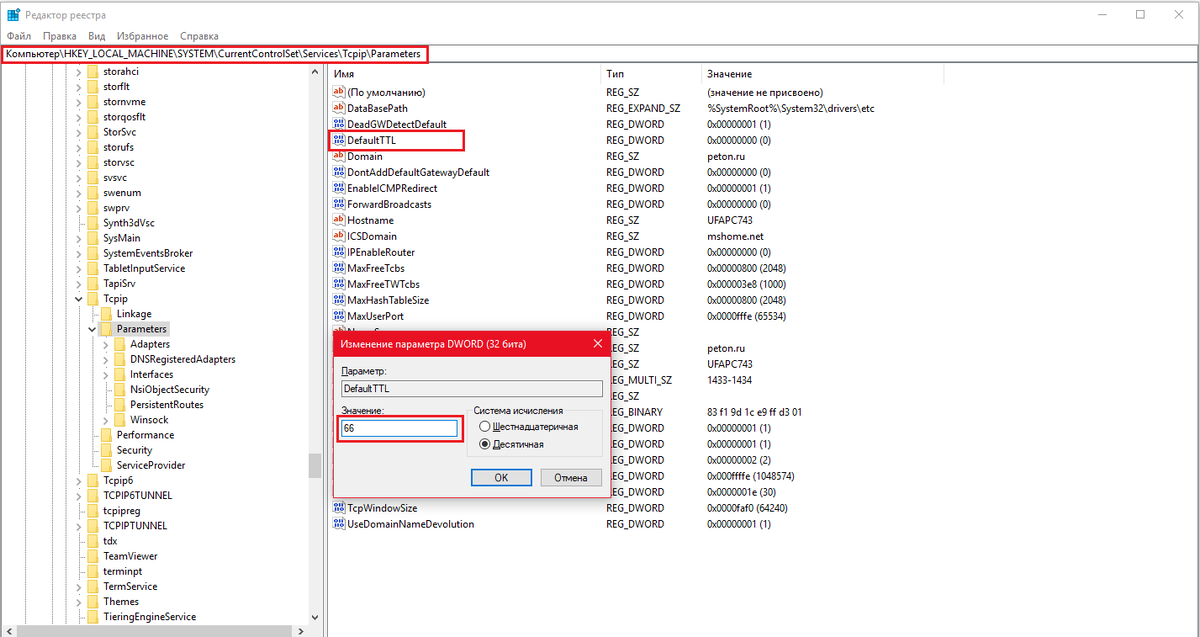Click the DWORD icon beside DeadGWDetectDefault
The width and height of the screenshot is (1200, 637).
pos(338,124)
